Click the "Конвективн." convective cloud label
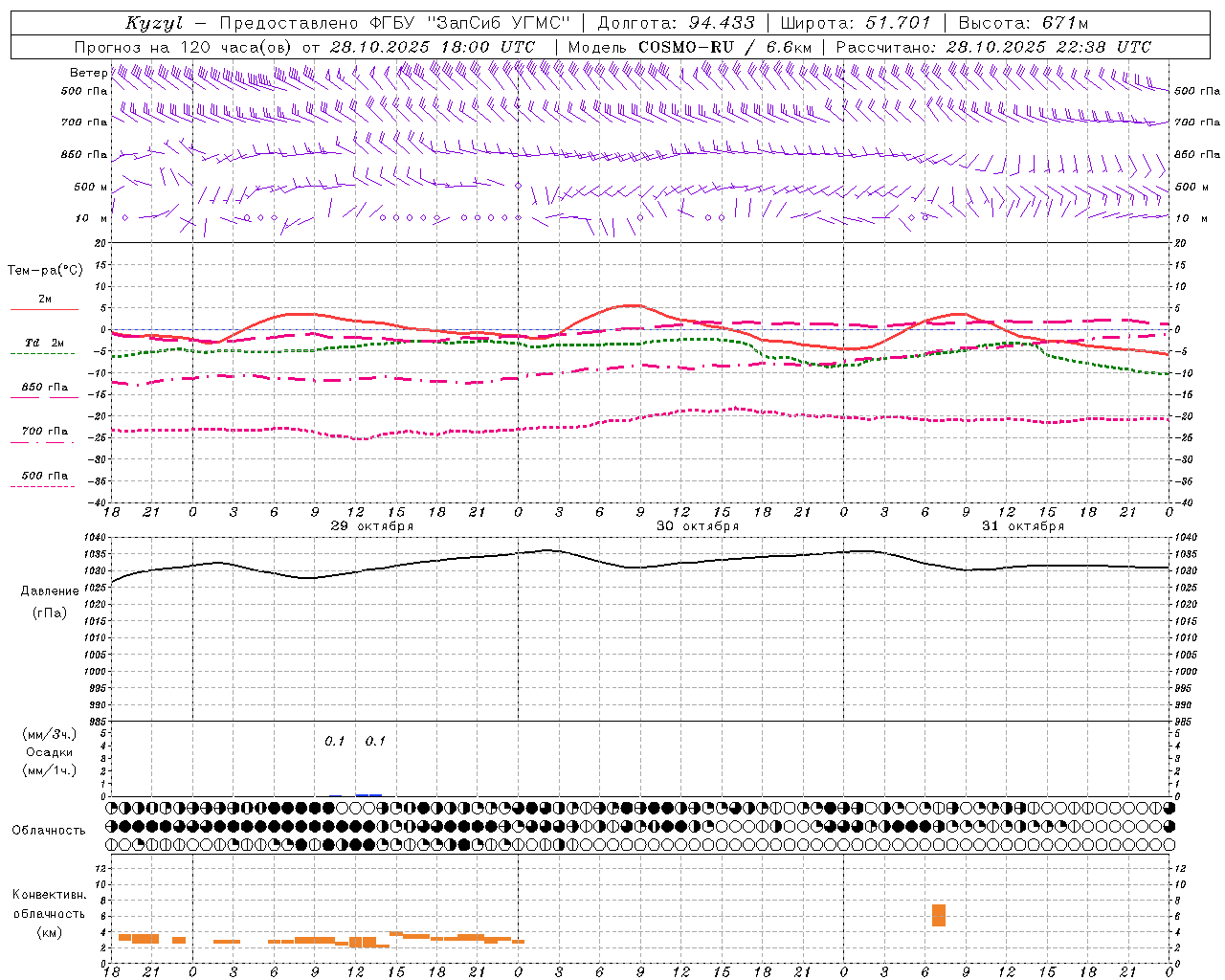Image resolution: width=1225 pixels, height=980 pixels. coord(50,895)
